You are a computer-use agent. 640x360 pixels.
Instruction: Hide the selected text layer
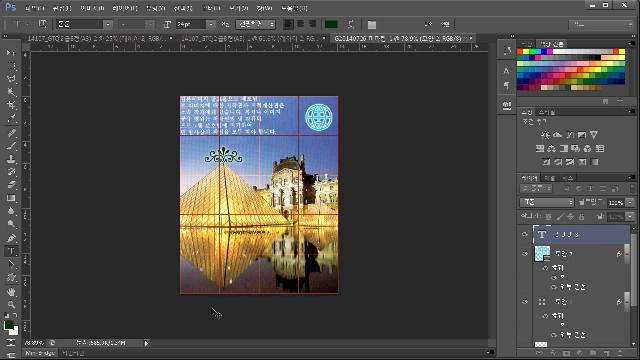[525, 234]
